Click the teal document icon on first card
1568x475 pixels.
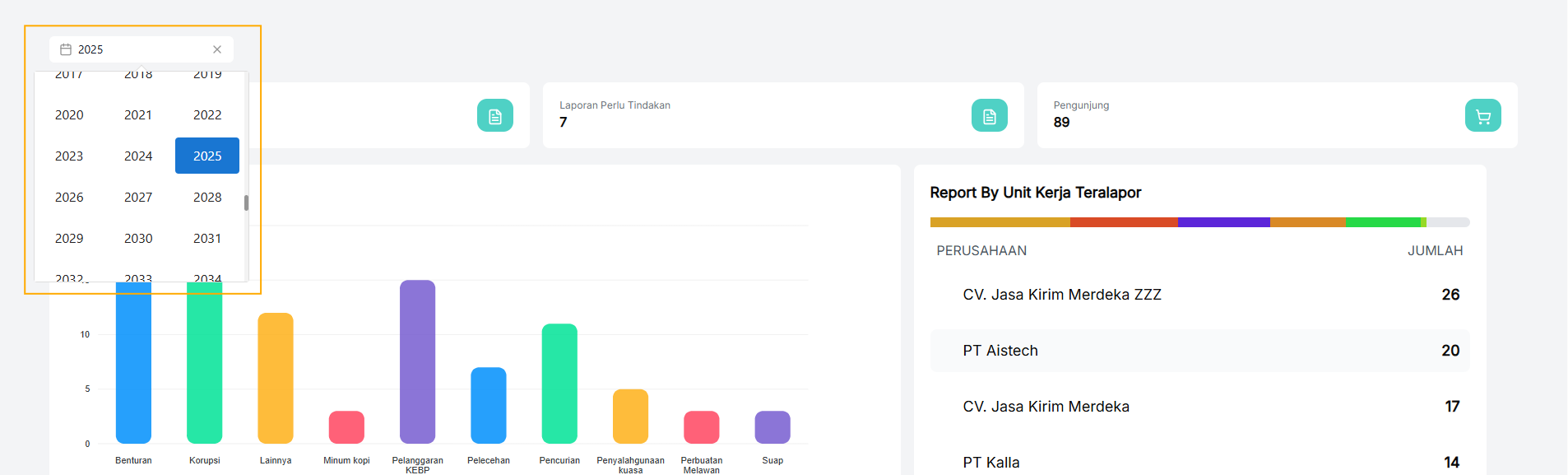click(x=494, y=116)
